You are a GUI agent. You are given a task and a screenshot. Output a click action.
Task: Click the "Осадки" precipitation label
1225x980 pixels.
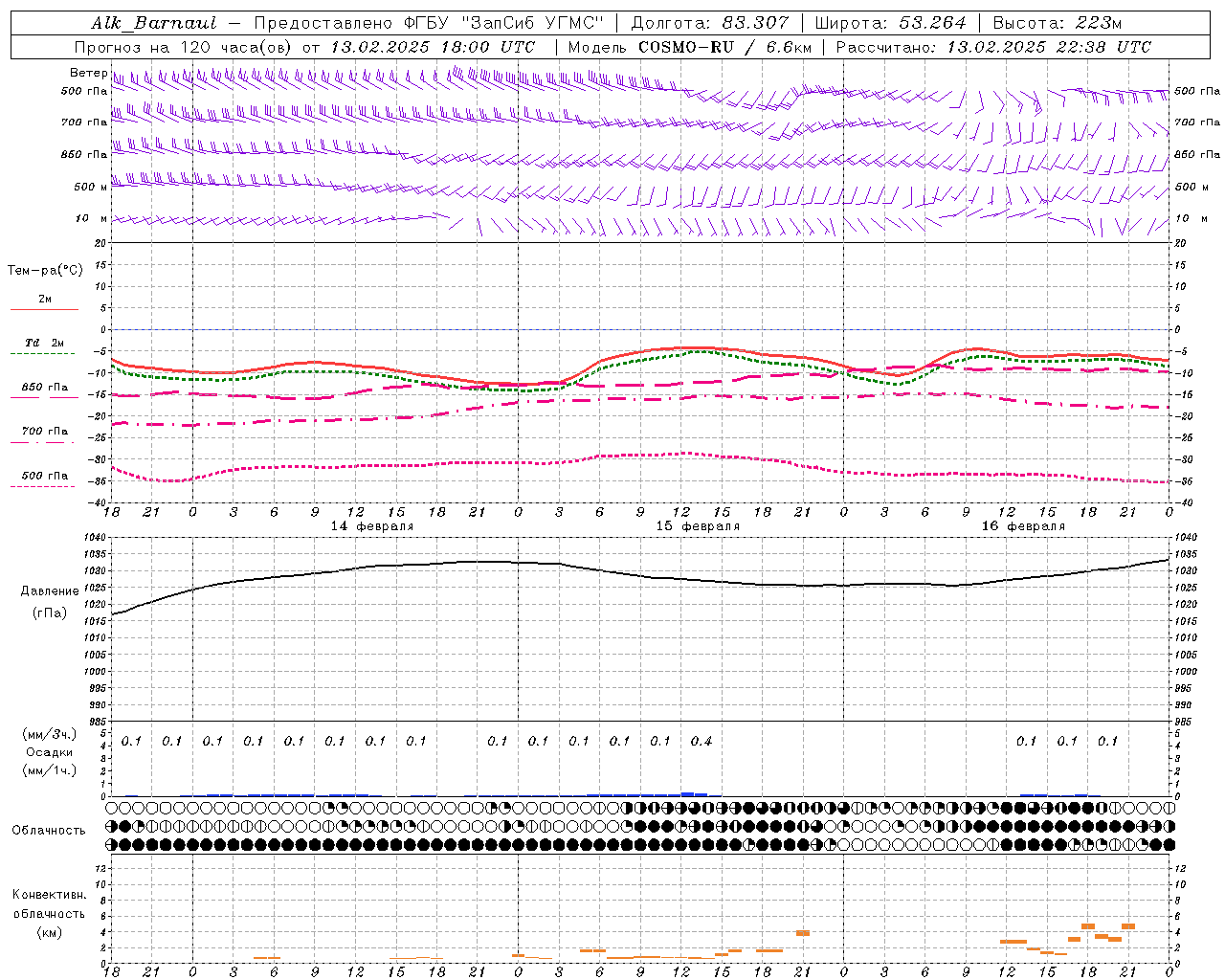pos(50,752)
